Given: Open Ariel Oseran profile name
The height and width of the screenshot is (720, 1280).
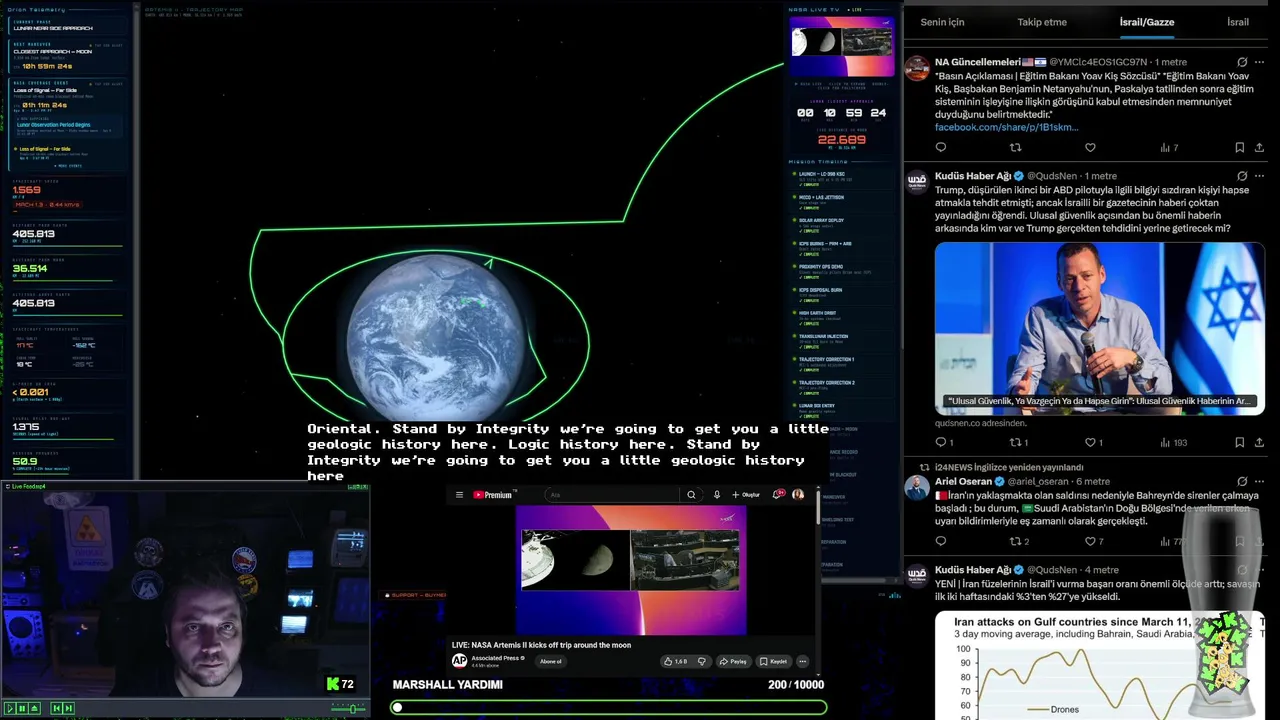Looking at the screenshot, I should point(963,481).
